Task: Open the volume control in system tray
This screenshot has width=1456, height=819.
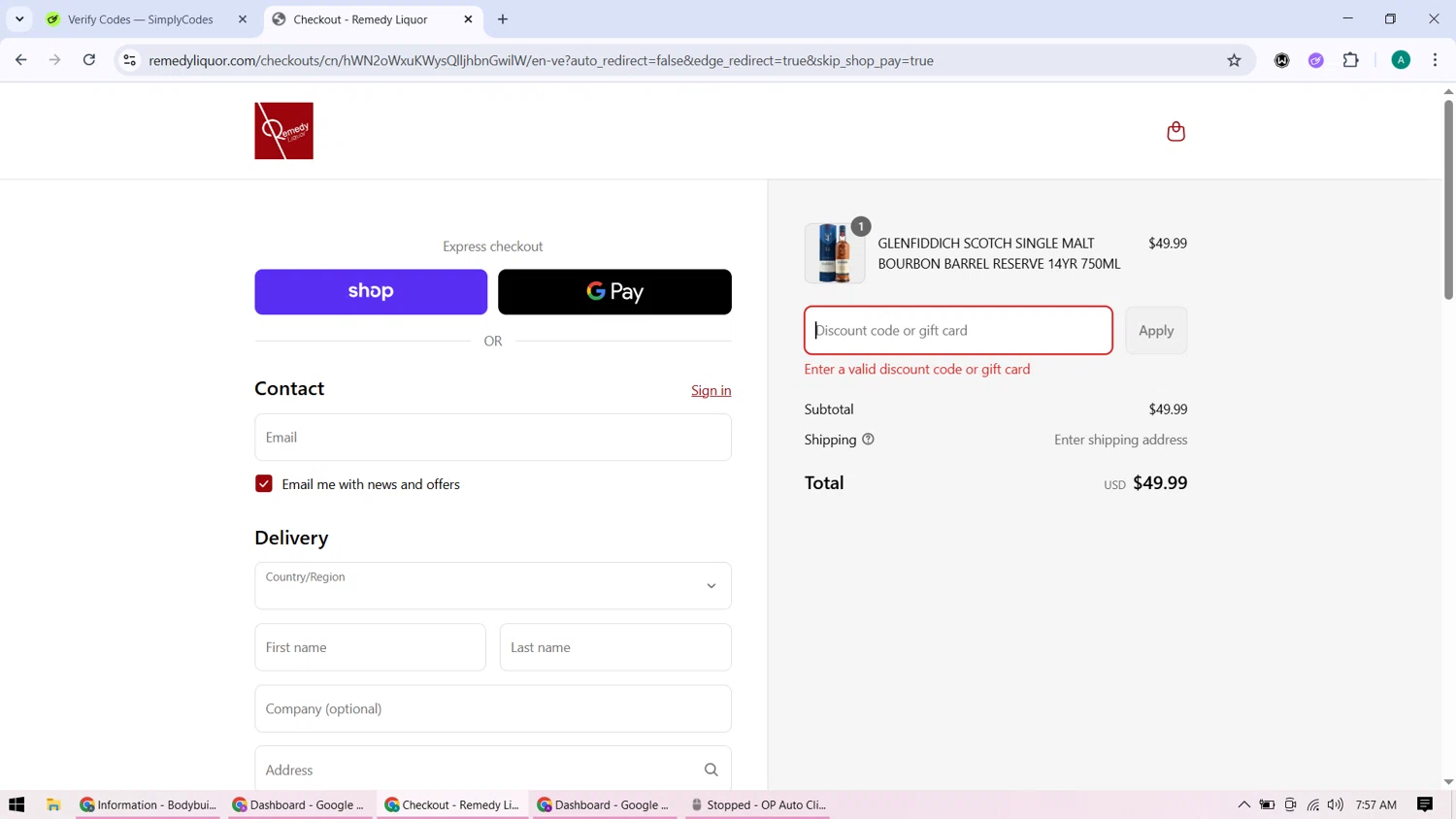Action: [1336, 804]
